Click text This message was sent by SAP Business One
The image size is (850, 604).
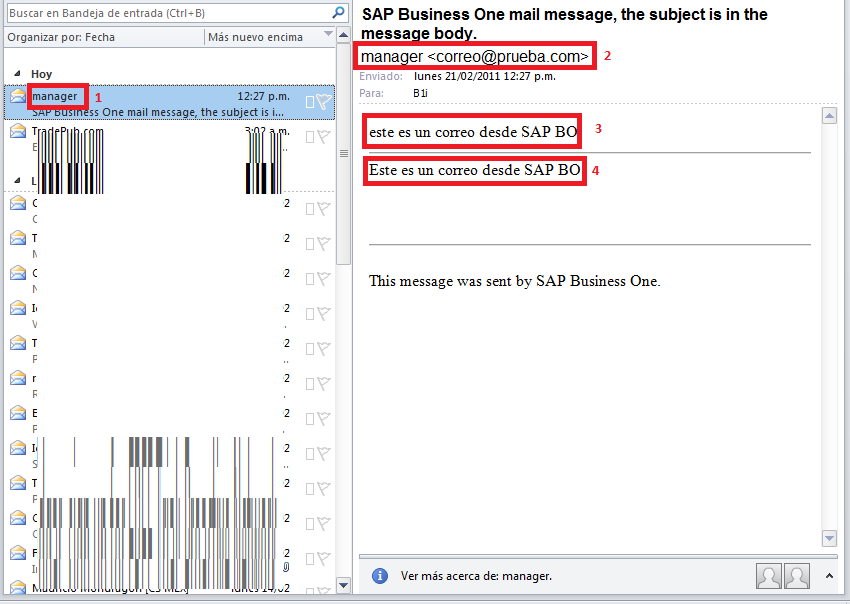pyautogui.click(x=514, y=281)
